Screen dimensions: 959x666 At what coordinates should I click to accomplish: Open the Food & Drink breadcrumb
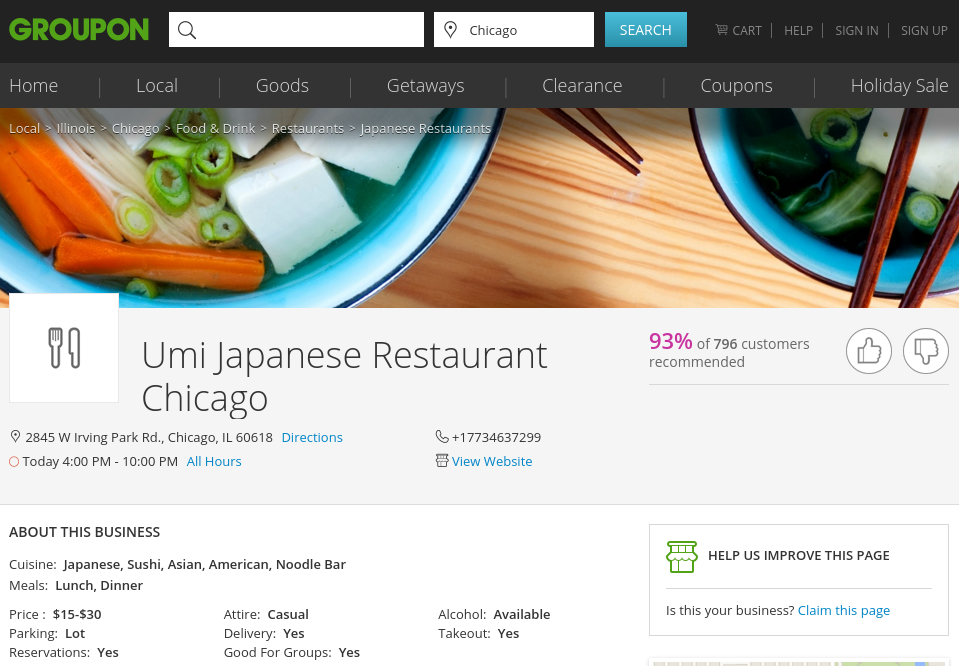coord(215,128)
